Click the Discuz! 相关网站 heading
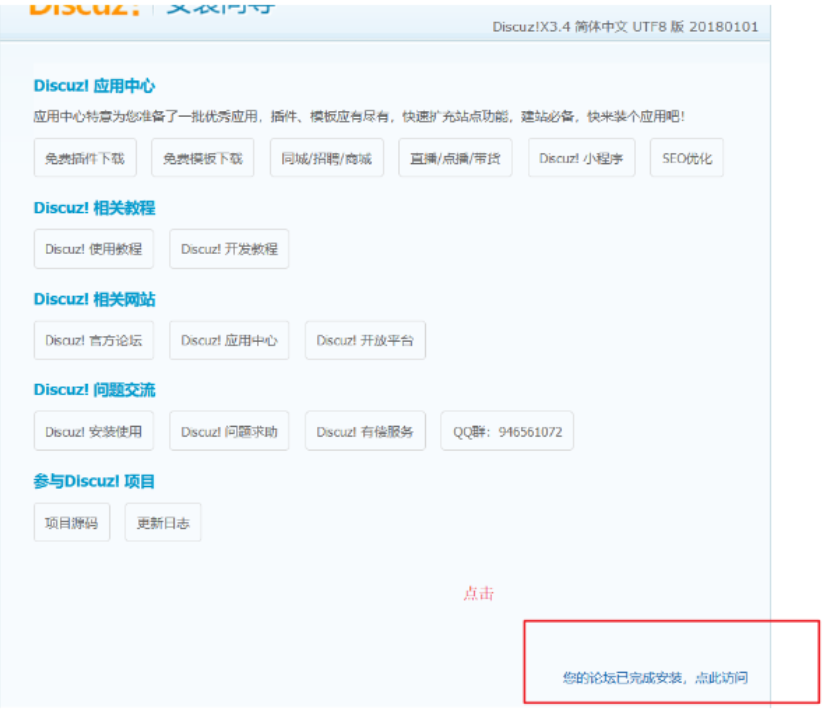 pos(94,299)
